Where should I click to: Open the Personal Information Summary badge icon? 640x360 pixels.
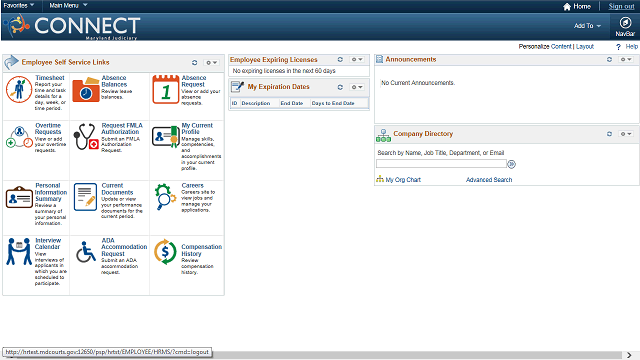[x=19, y=197]
